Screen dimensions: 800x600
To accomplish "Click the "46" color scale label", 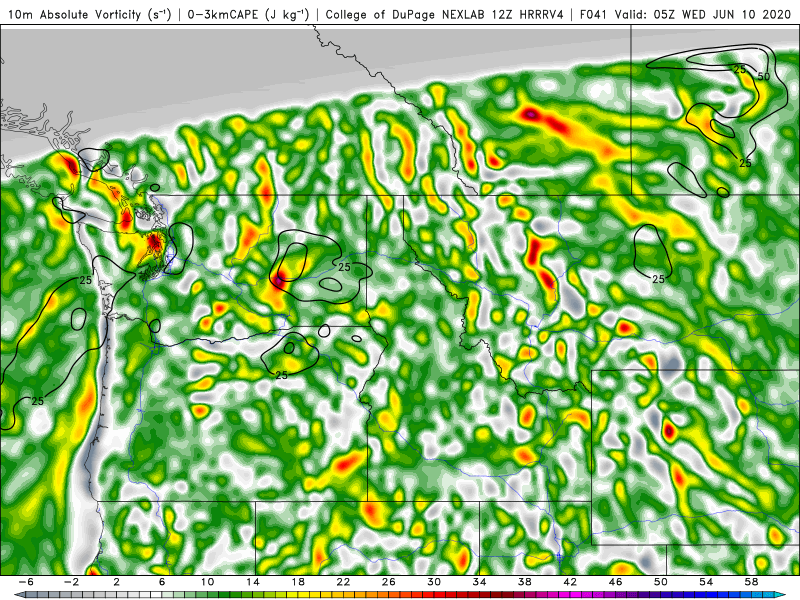I will tap(616, 582).
